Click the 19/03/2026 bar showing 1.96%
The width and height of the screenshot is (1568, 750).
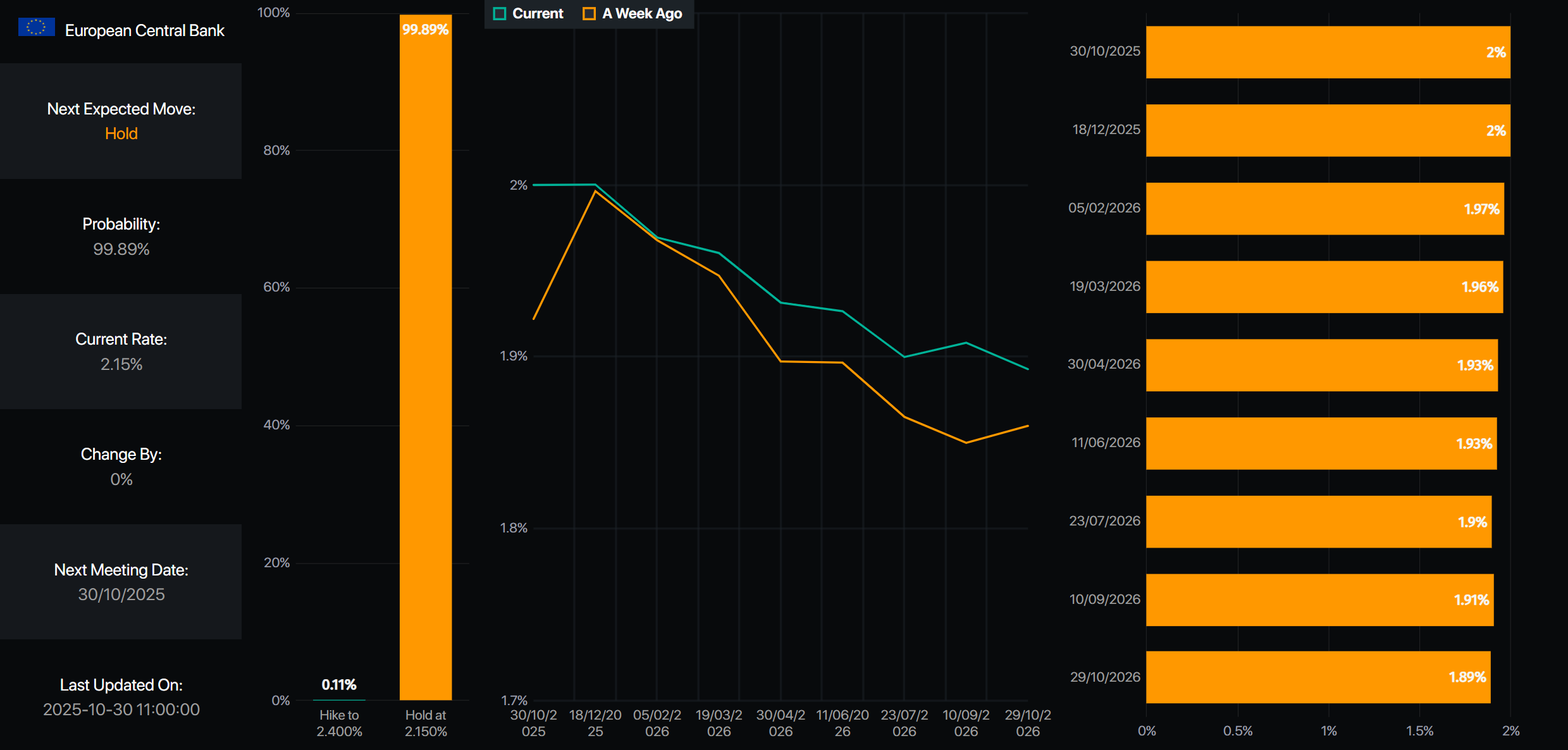[1324, 287]
